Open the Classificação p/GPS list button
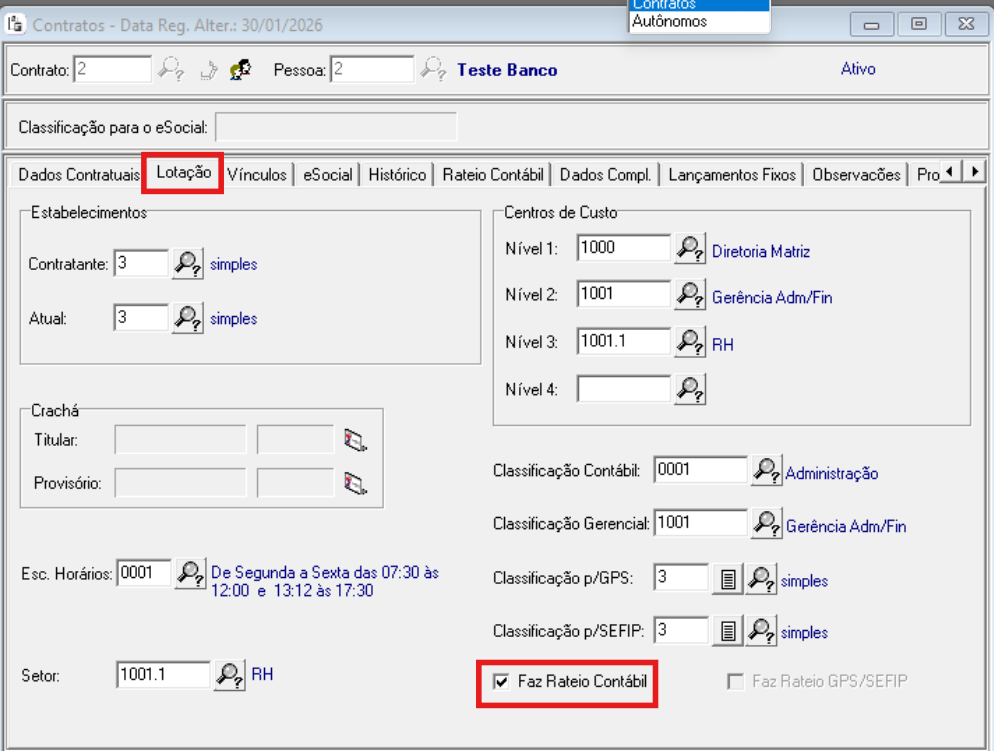Viewport: 994px width, 751px height. (728, 579)
